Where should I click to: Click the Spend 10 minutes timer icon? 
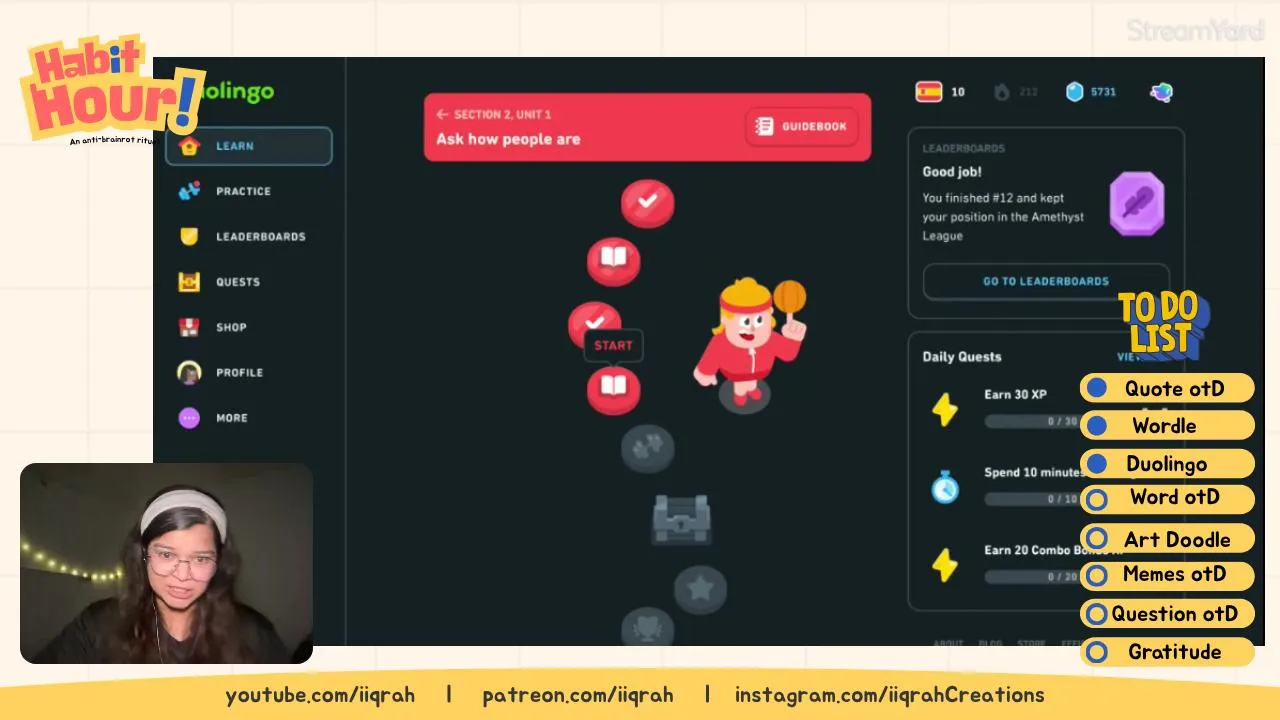coord(945,487)
